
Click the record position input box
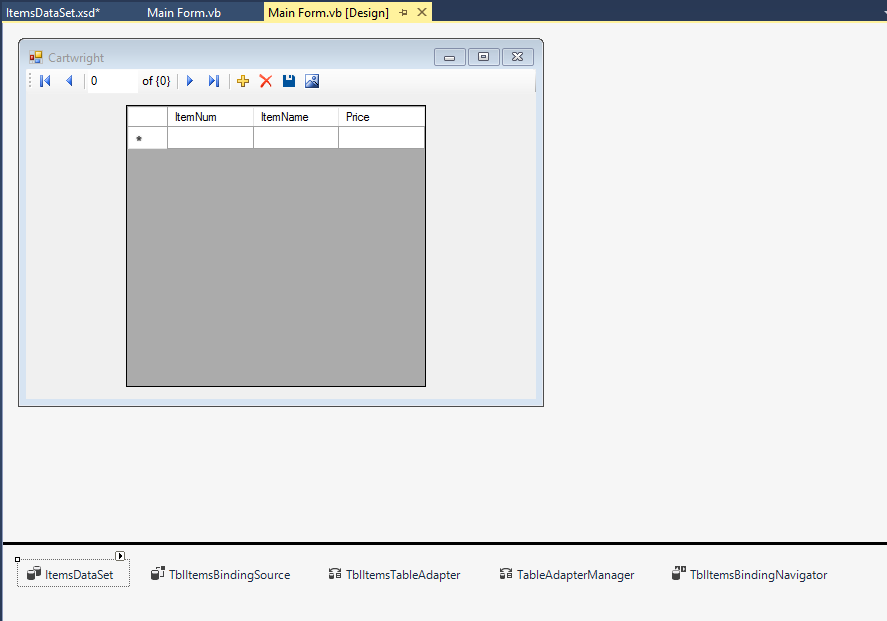point(110,81)
